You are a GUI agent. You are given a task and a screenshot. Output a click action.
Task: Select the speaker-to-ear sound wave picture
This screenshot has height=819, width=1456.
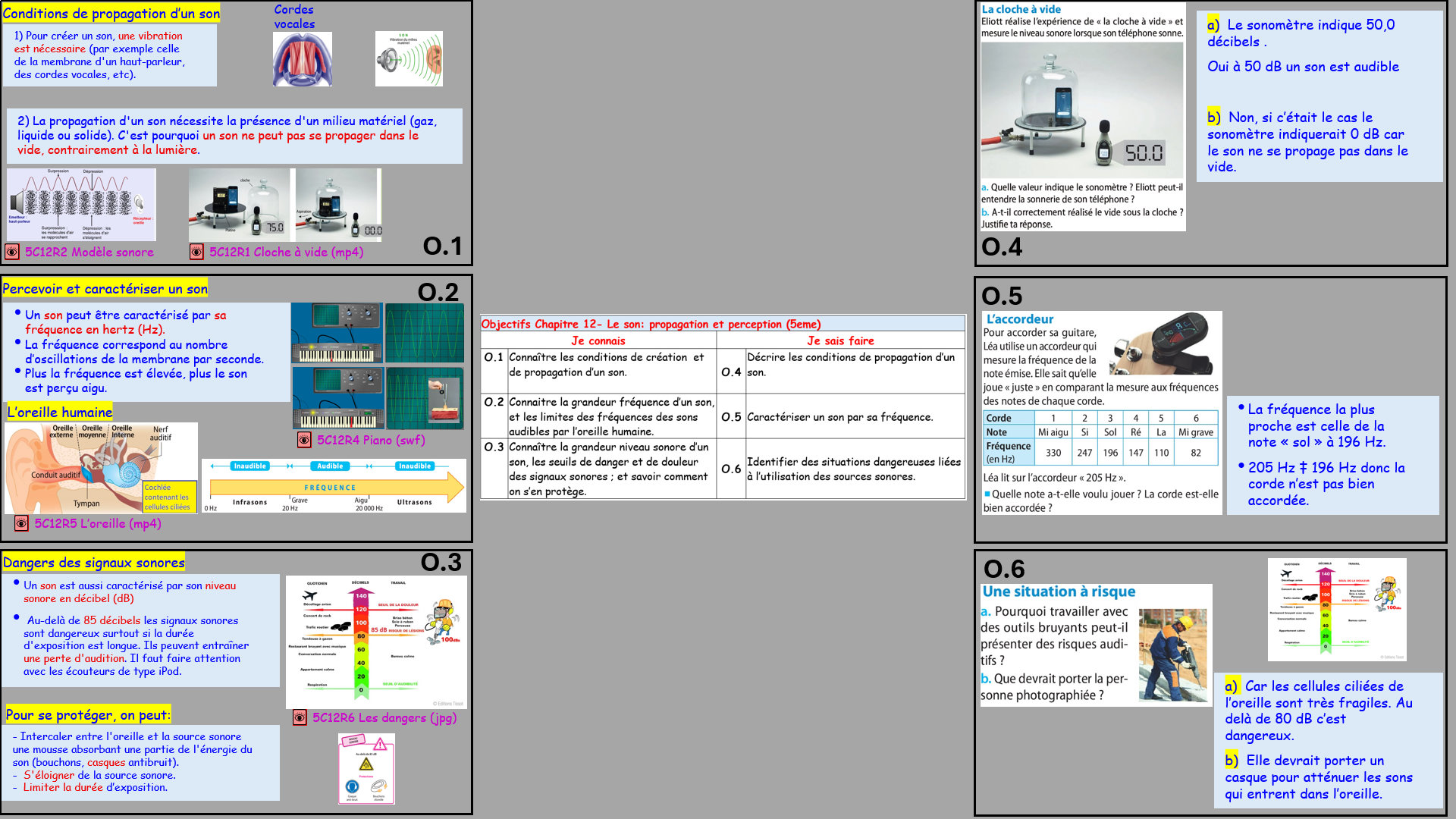coord(409,59)
